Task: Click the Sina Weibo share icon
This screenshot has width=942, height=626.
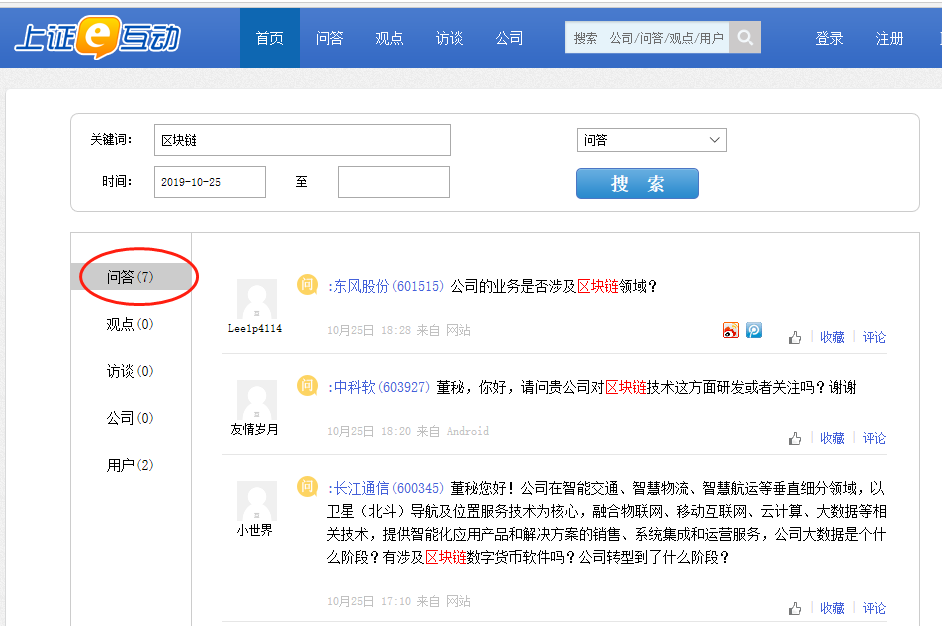Action: point(730,328)
